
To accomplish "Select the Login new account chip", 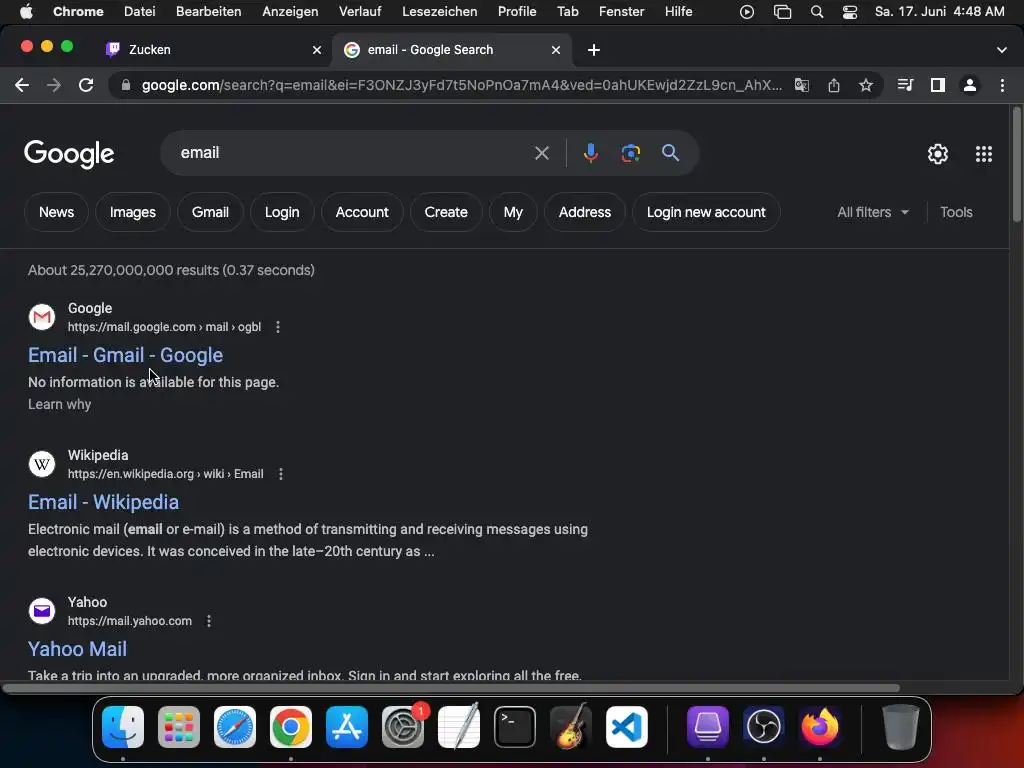I will click(x=706, y=212).
